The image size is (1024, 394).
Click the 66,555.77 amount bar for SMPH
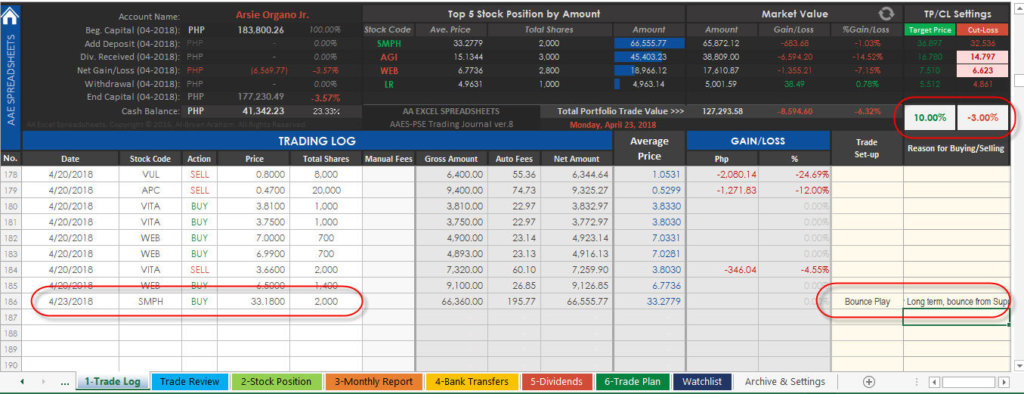pyautogui.click(x=648, y=43)
